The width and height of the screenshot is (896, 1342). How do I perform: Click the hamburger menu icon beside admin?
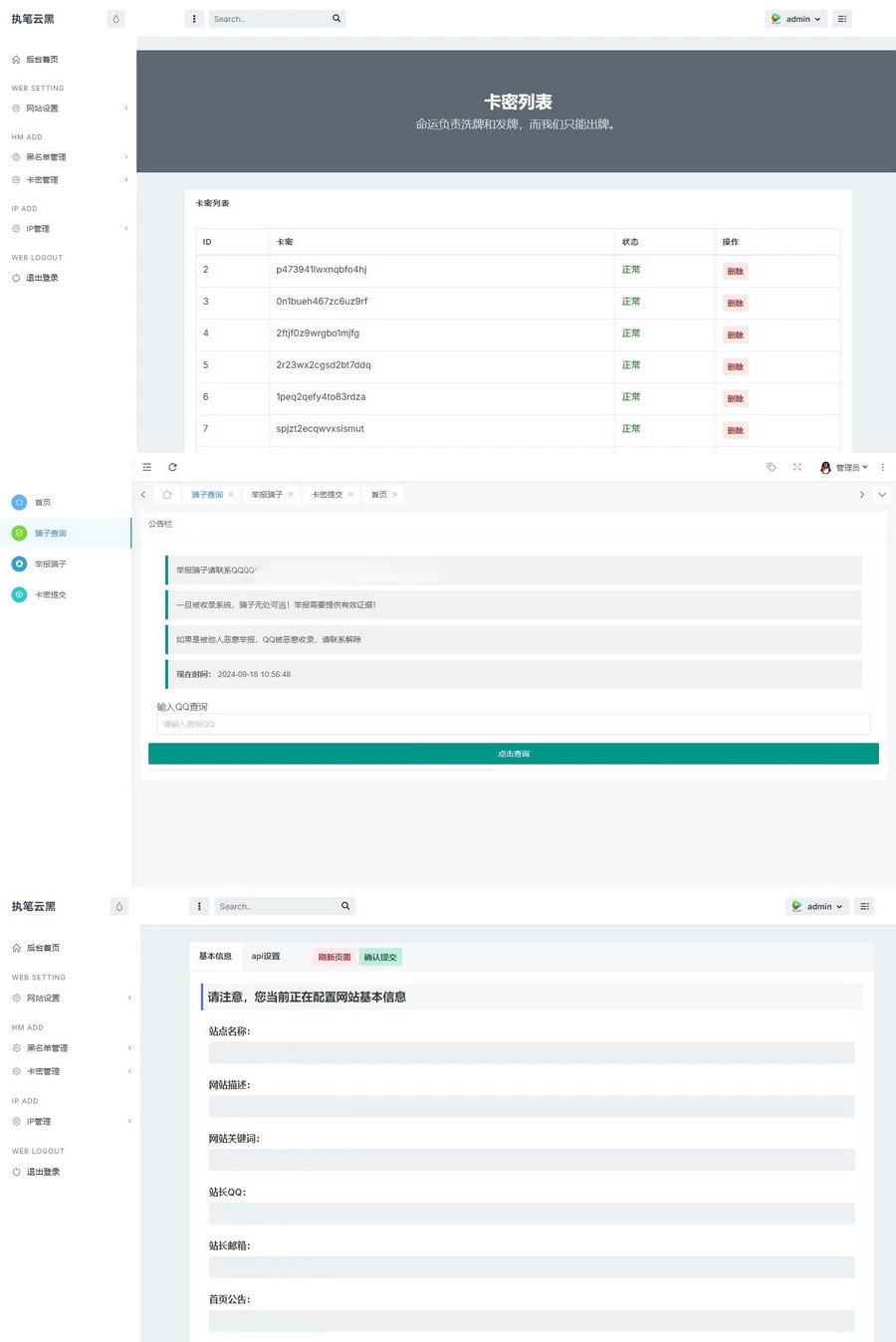click(x=842, y=18)
